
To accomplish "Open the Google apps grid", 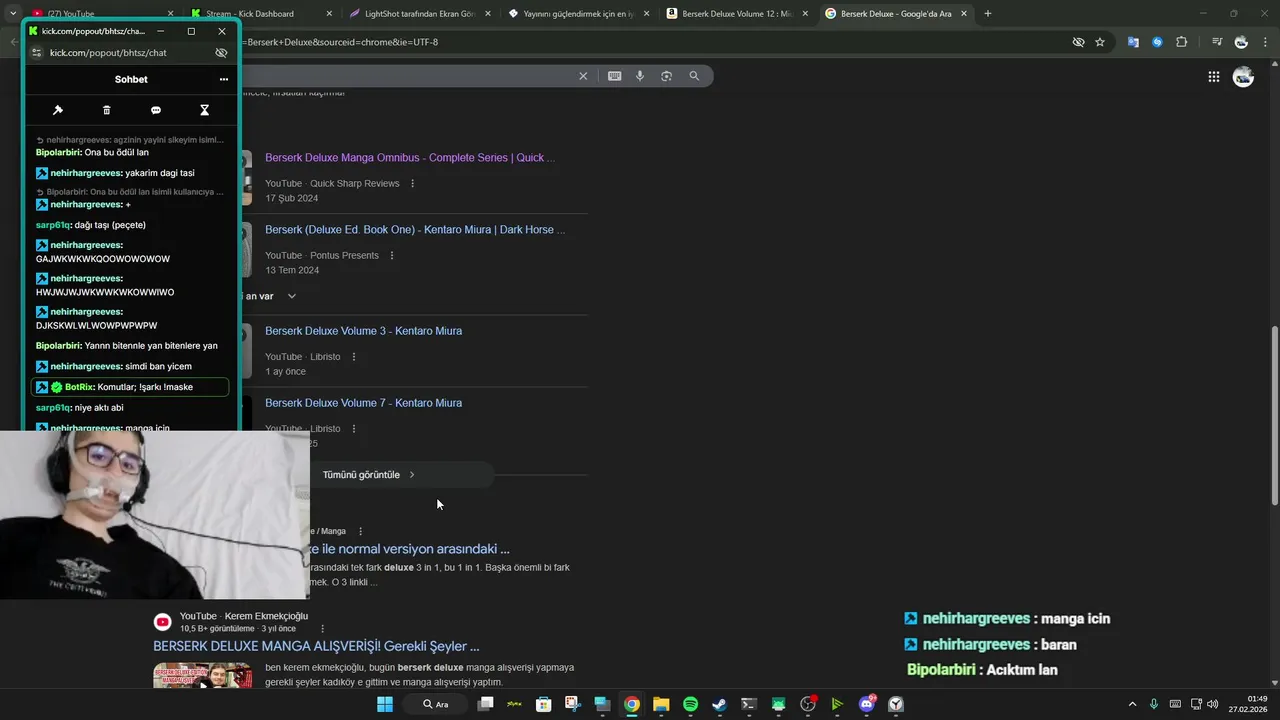I will pyautogui.click(x=1213, y=76).
